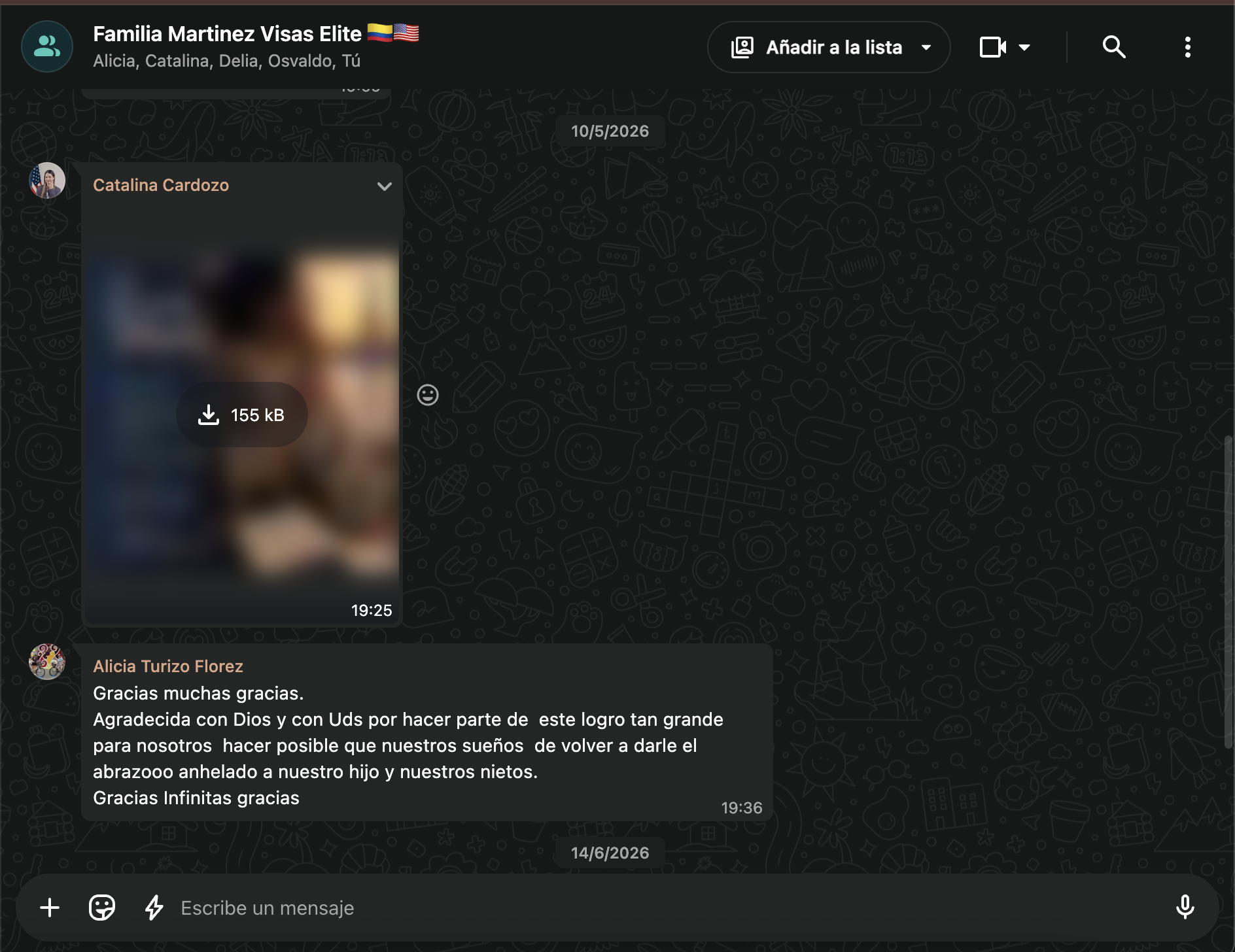Open Catalina Cardozo's profile picture

tap(47, 180)
